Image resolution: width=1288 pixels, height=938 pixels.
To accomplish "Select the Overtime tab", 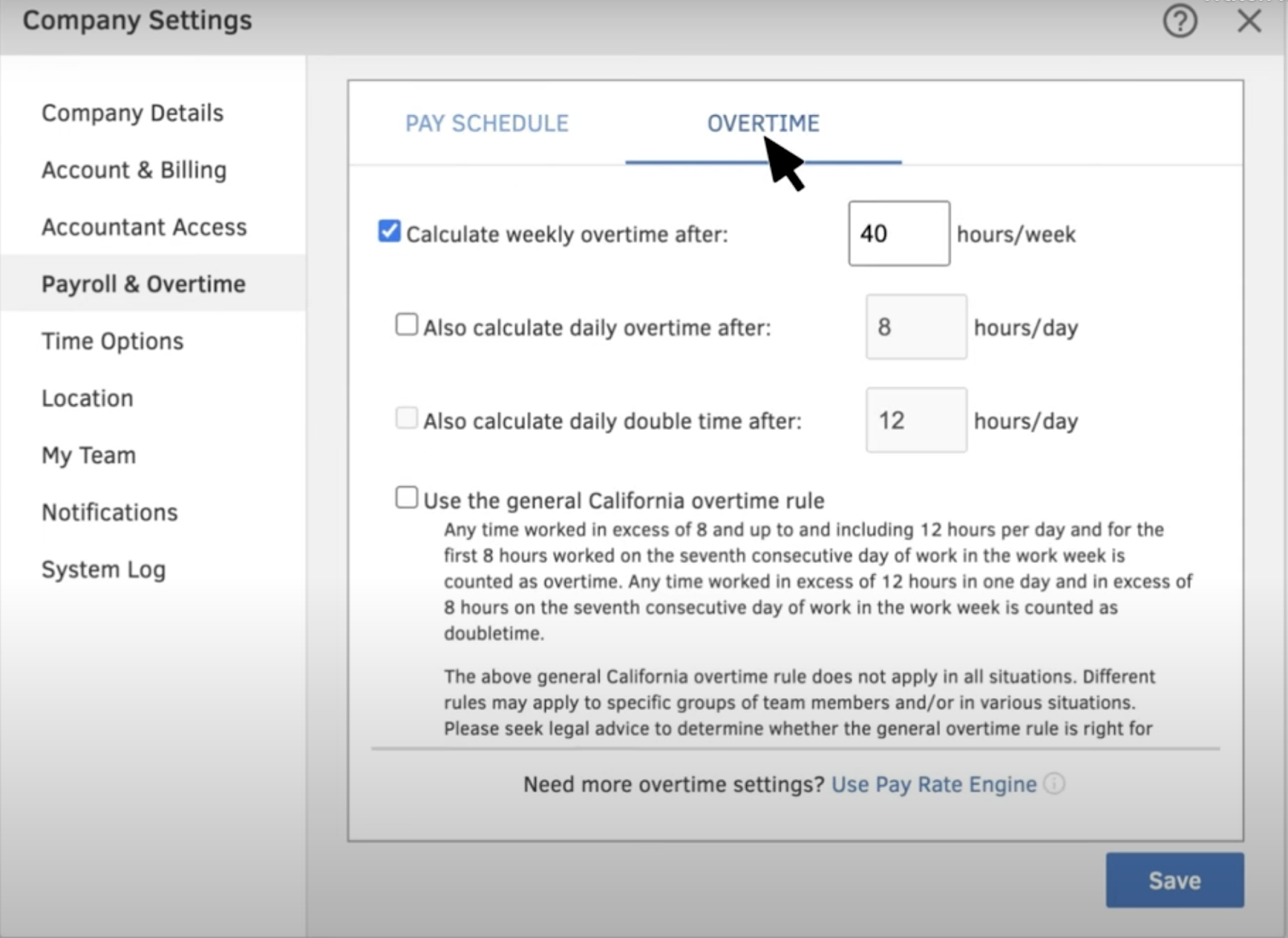I will coord(763,123).
